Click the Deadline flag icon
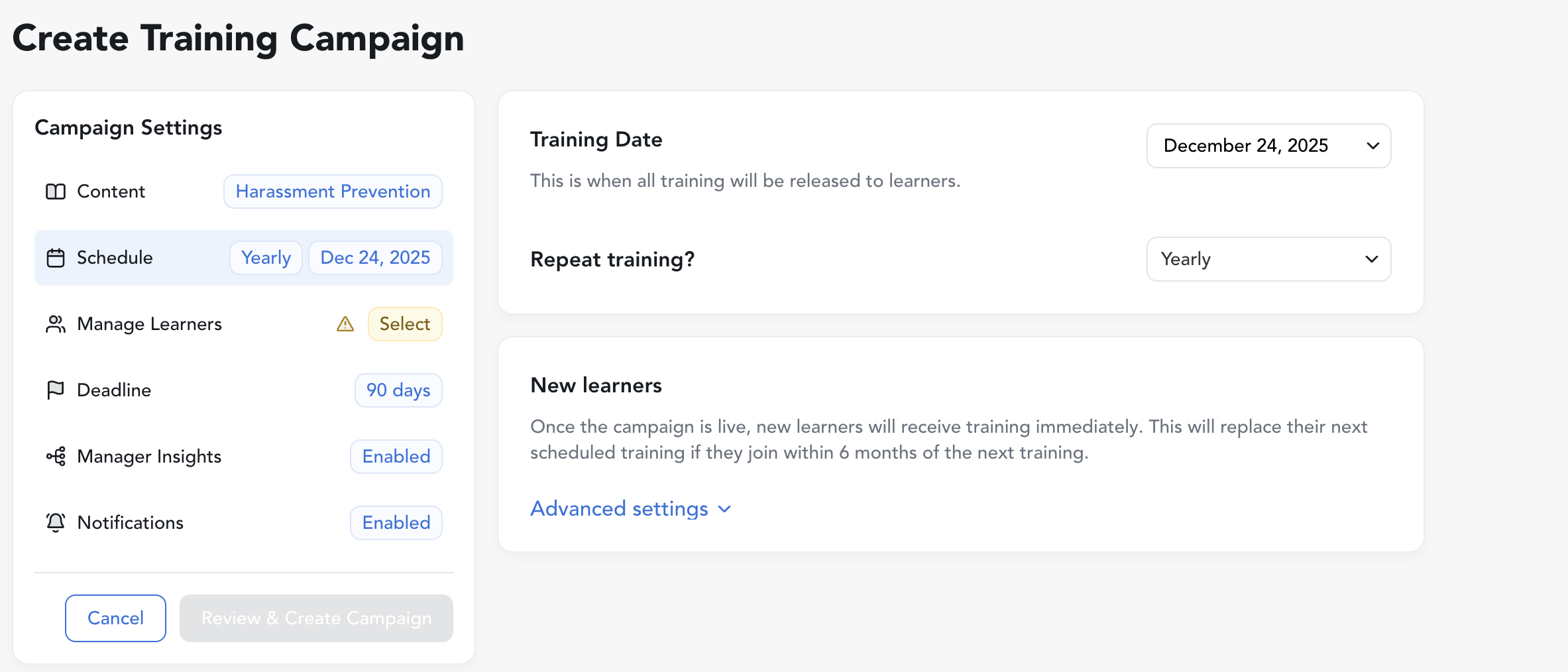Screen dimensions: 1568x672 [x=56, y=390]
